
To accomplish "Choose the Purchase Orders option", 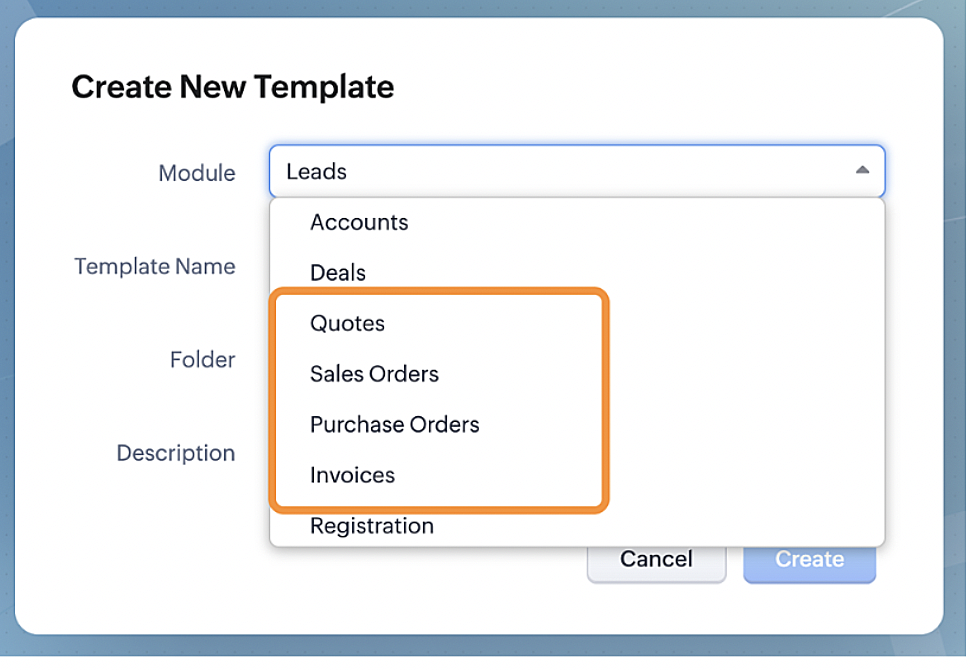I will click(x=394, y=424).
